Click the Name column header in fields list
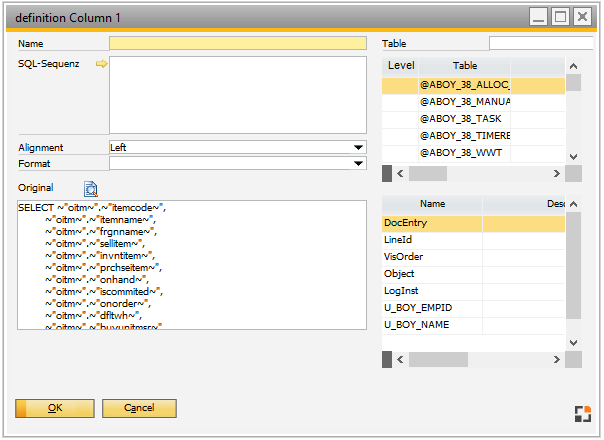This screenshot has height=440, width=604. [432, 203]
